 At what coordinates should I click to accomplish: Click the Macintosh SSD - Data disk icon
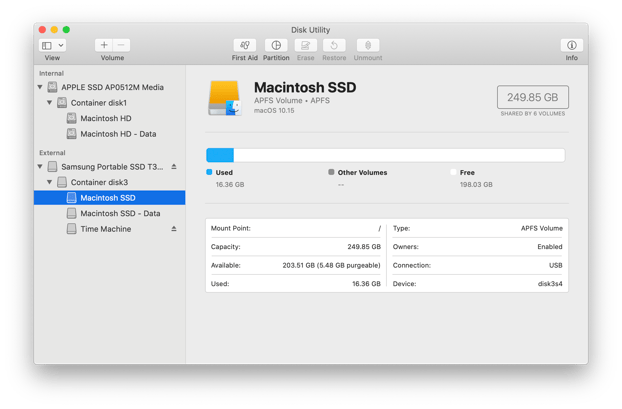(71, 213)
